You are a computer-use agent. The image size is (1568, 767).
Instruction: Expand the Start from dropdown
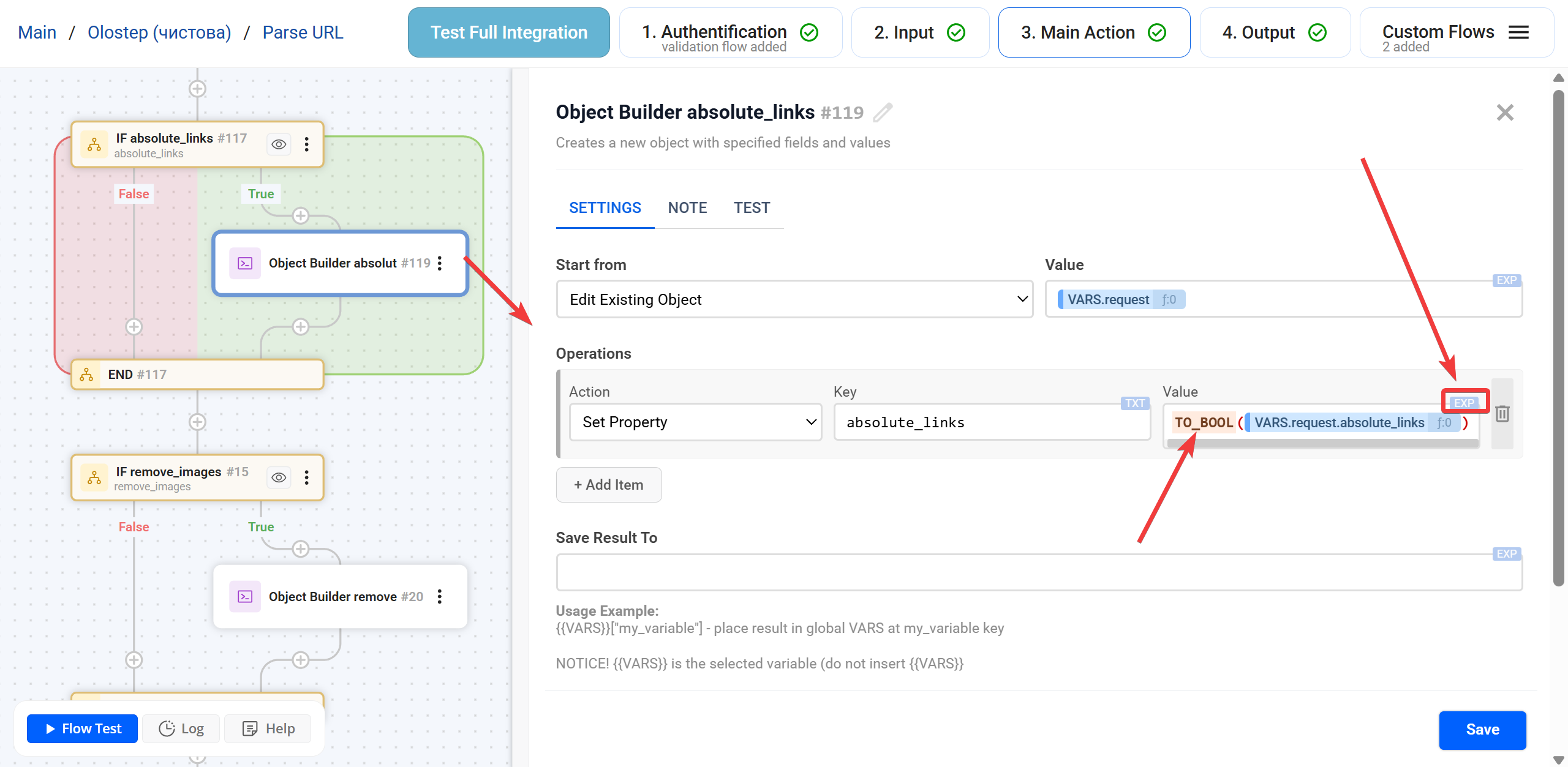pos(794,299)
